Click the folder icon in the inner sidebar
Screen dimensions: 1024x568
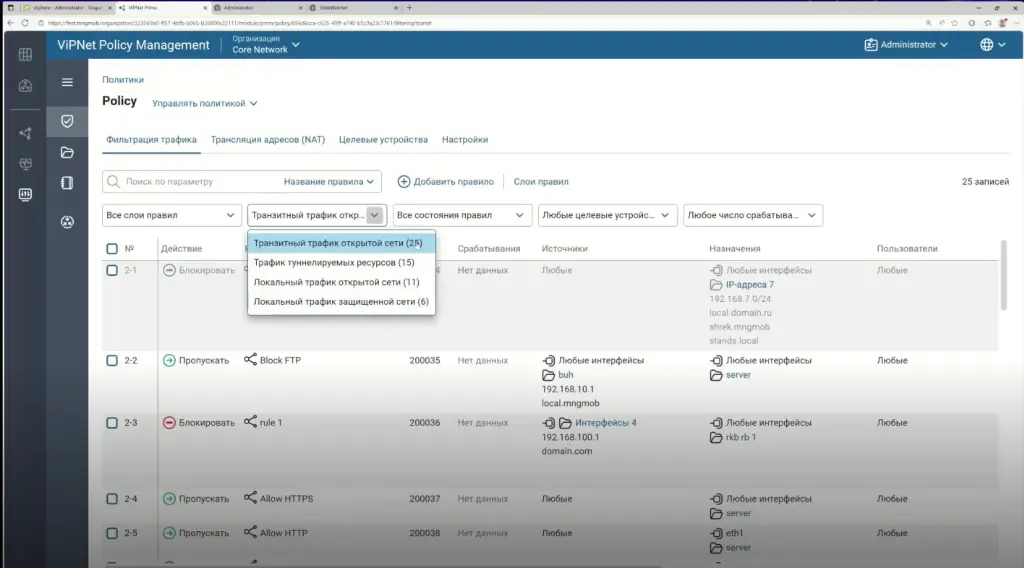tap(67, 152)
